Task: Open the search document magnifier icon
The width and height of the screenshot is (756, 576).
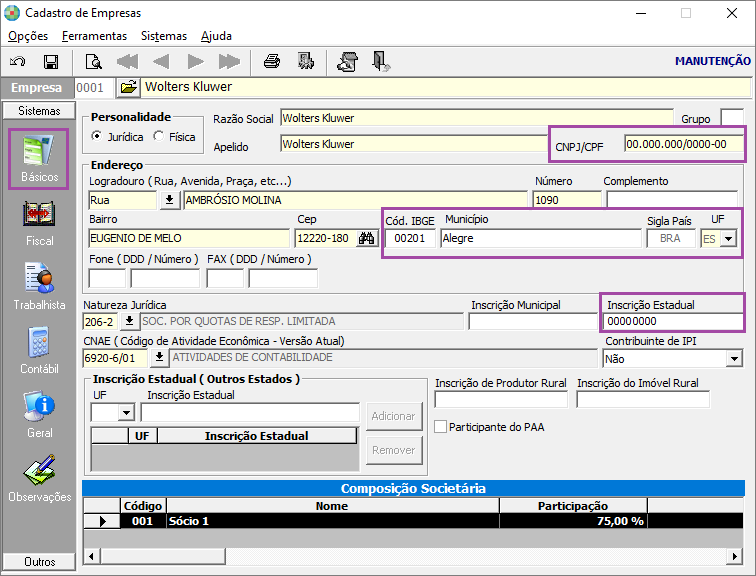Action: click(93, 62)
